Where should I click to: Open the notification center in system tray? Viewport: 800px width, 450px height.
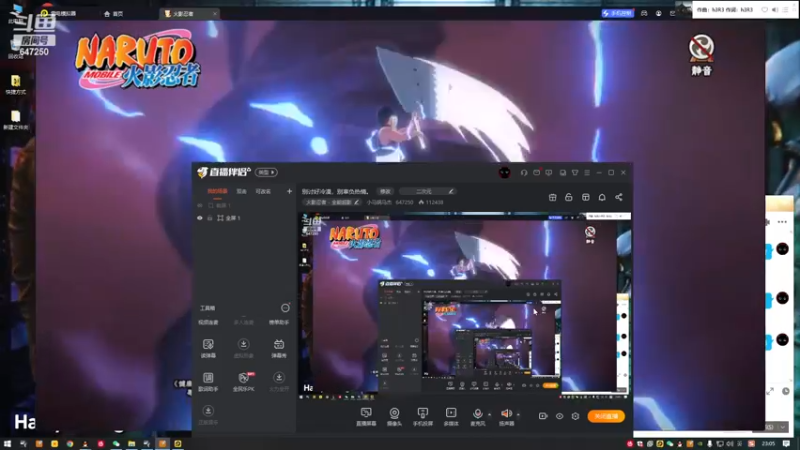click(x=786, y=444)
